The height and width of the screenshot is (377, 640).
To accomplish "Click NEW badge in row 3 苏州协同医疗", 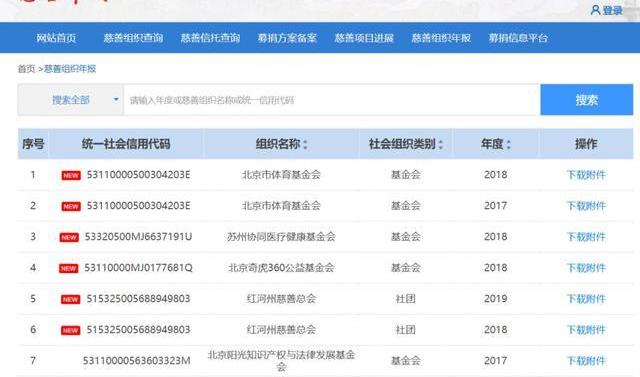I will pyautogui.click(x=69, y=237).
